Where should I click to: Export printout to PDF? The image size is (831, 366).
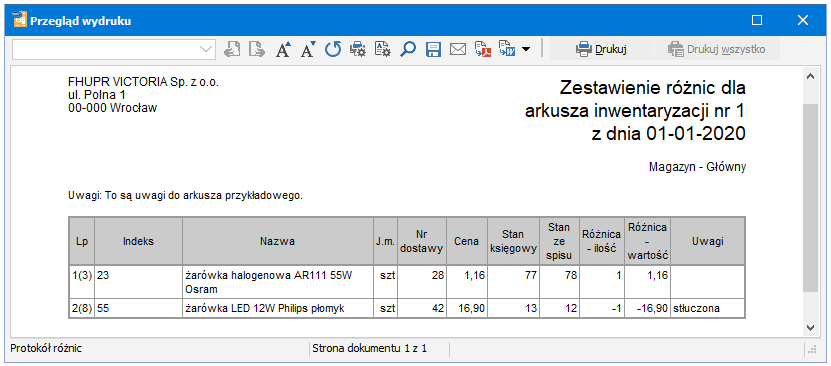(483, 50)
